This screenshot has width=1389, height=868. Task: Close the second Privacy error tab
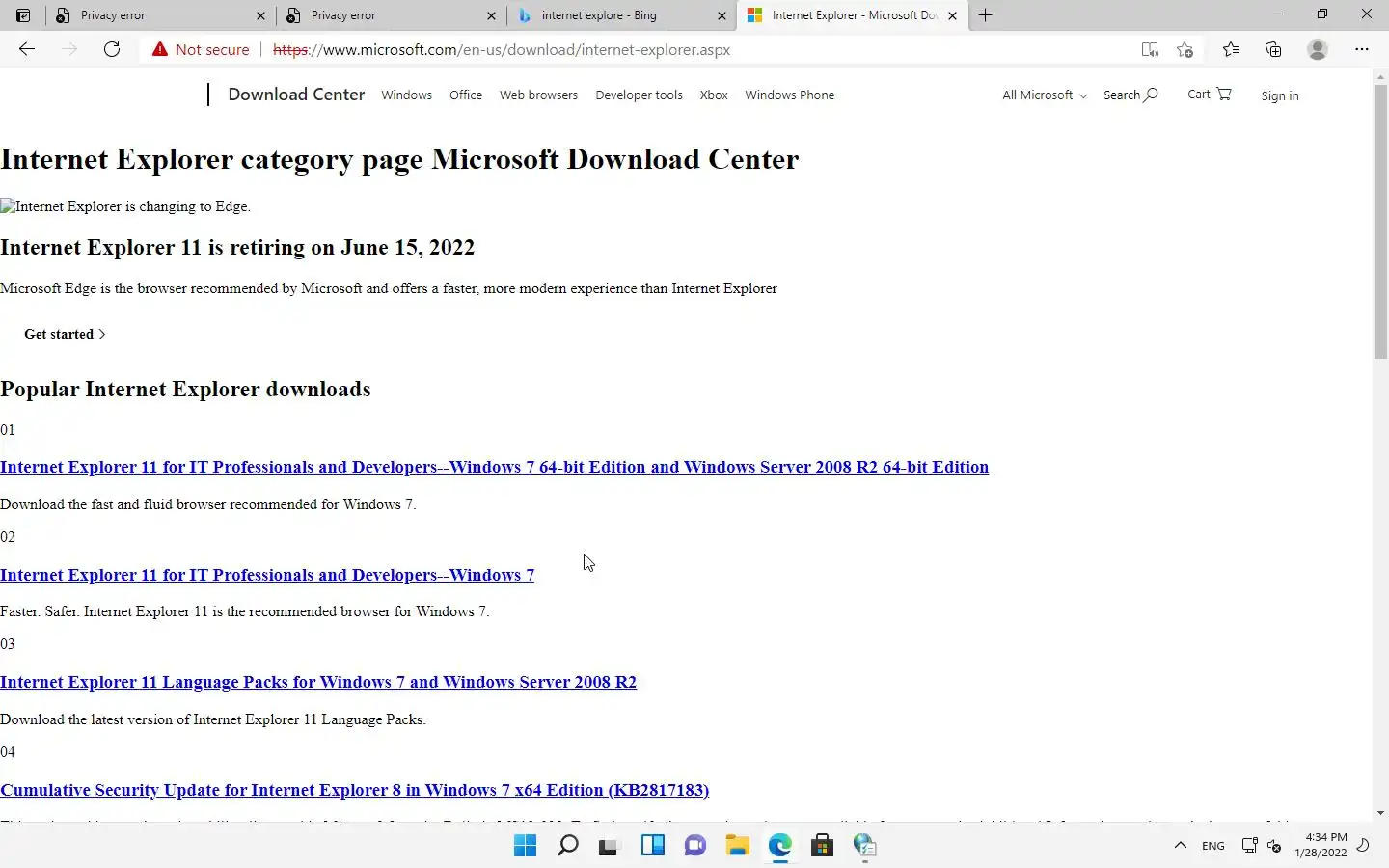[491, 15]
